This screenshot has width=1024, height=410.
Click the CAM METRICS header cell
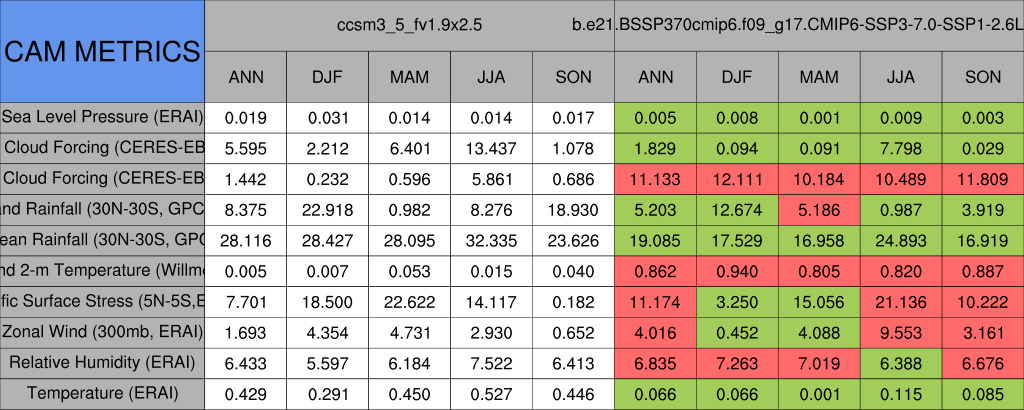102,51
